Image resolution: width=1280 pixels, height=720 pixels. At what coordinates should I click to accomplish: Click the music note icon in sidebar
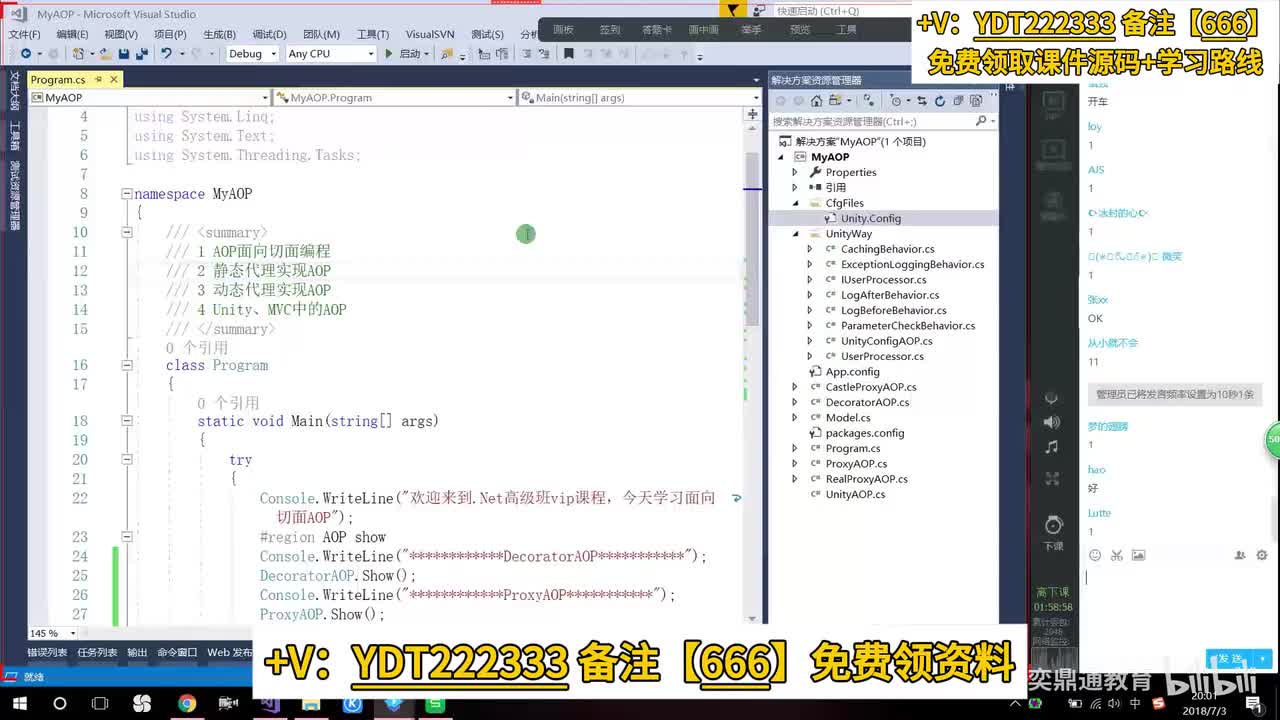[1051, 447]
